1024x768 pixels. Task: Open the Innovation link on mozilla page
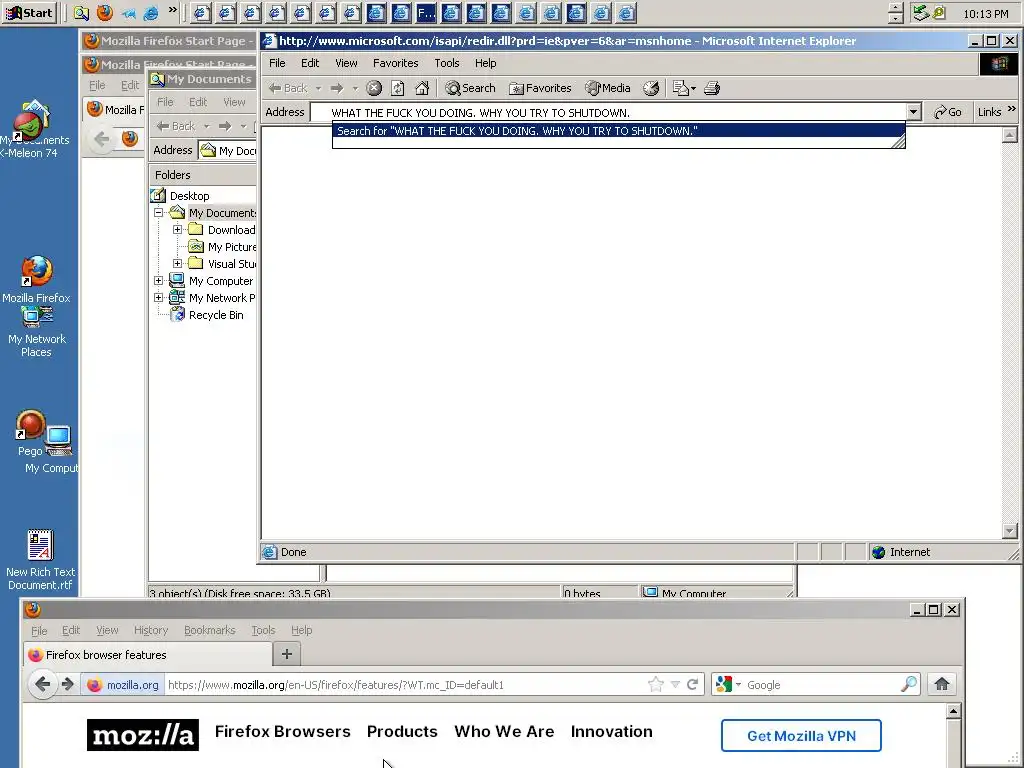coord(611,731)
